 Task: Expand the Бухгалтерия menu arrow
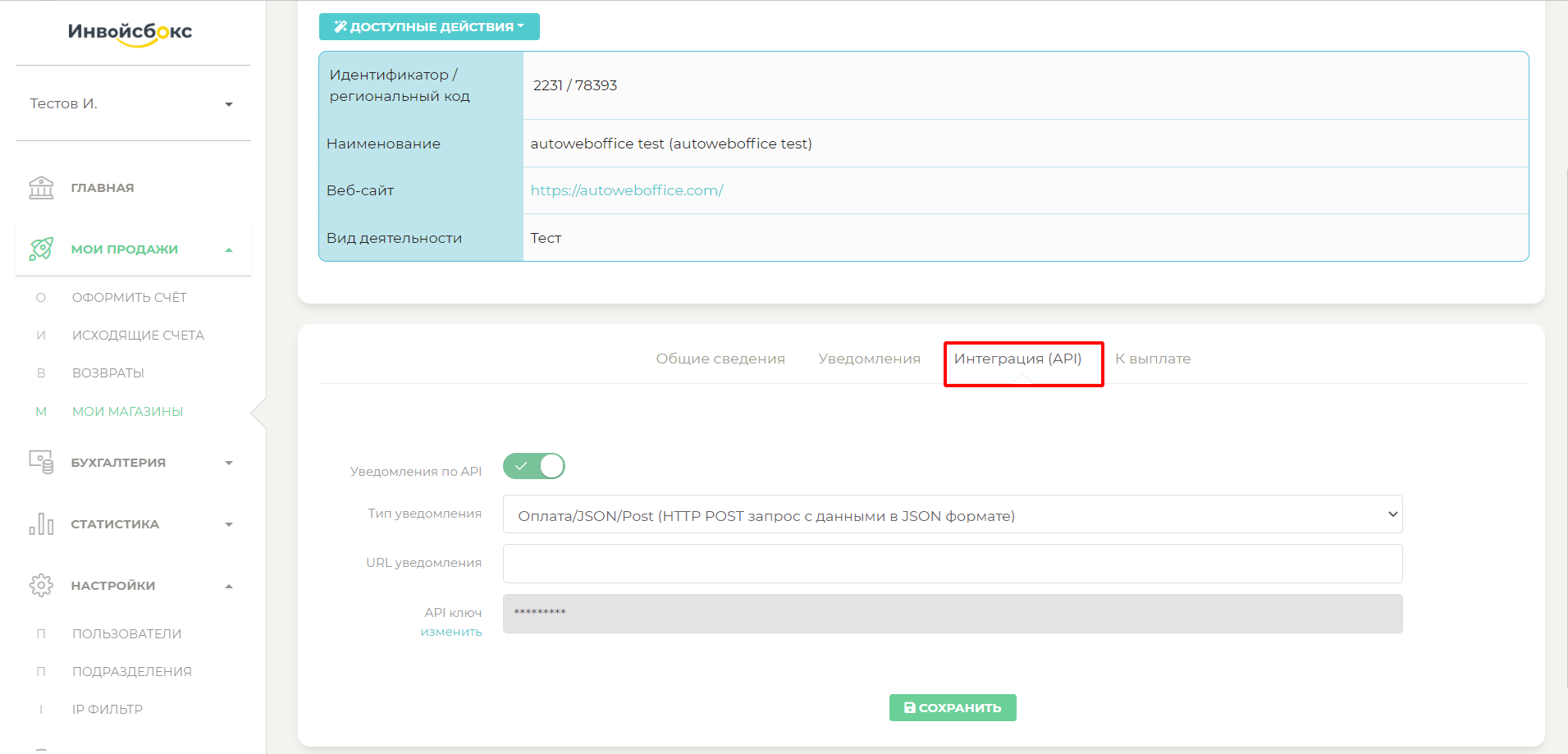pos(229,463)
